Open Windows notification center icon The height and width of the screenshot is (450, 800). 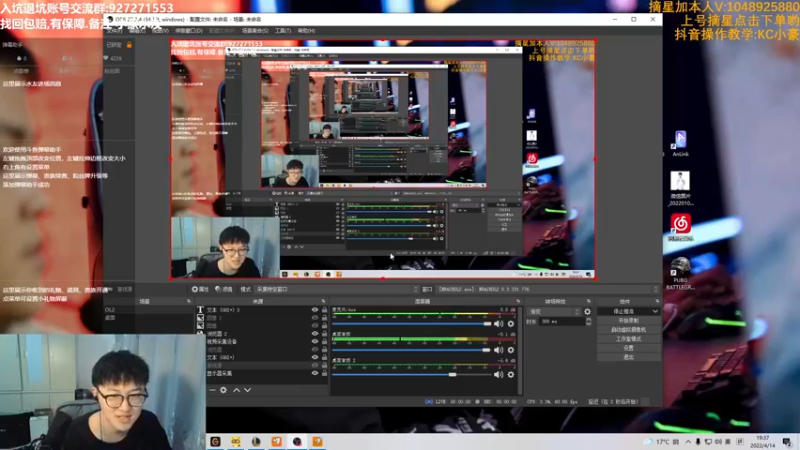click(787, 442)
